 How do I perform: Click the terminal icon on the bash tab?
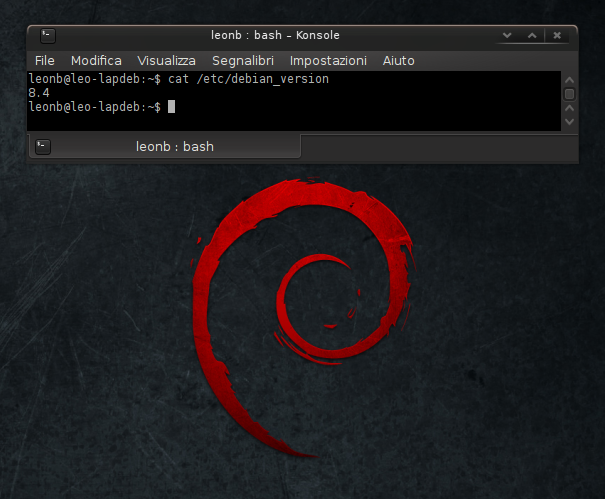coord(43,147)
